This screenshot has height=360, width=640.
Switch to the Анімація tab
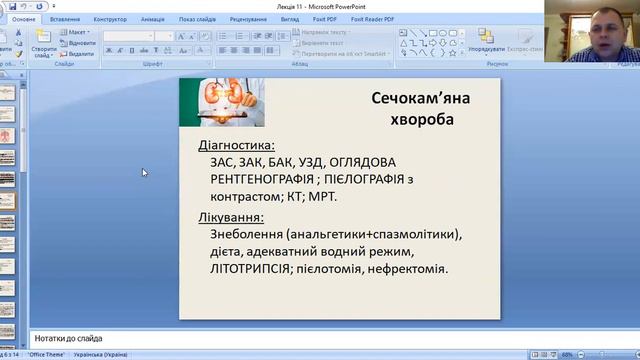(x=153, y=19)
